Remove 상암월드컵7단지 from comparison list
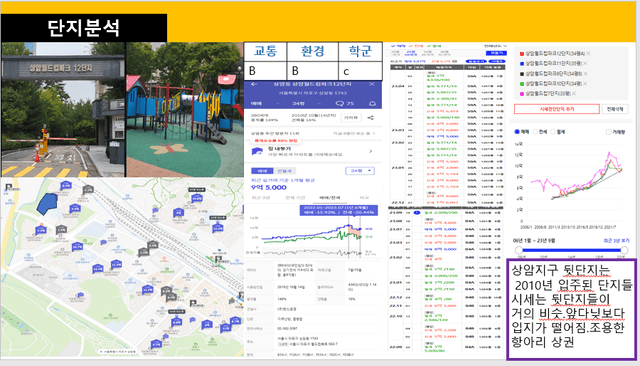Viewport: 640px width, 366px height. [x=573, y=93]
